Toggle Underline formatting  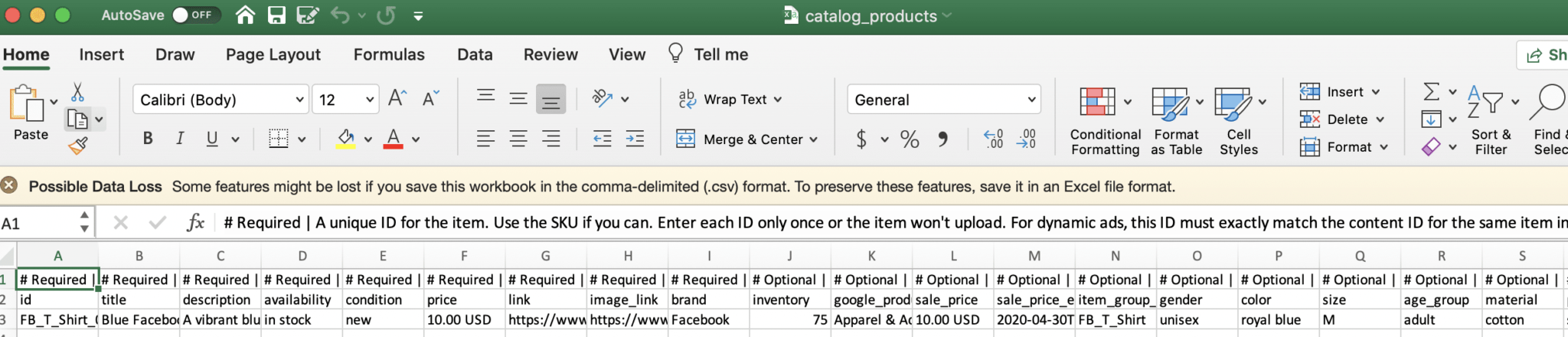(x=212, y=139)
